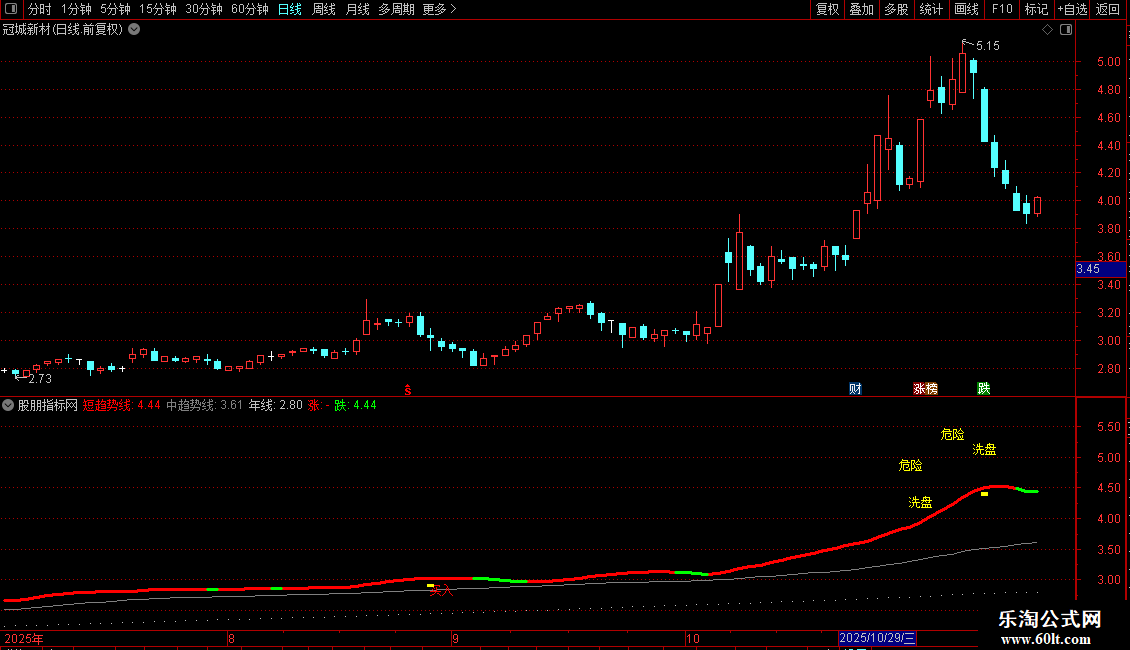Click the red S marker on chart

coord(408,390)
